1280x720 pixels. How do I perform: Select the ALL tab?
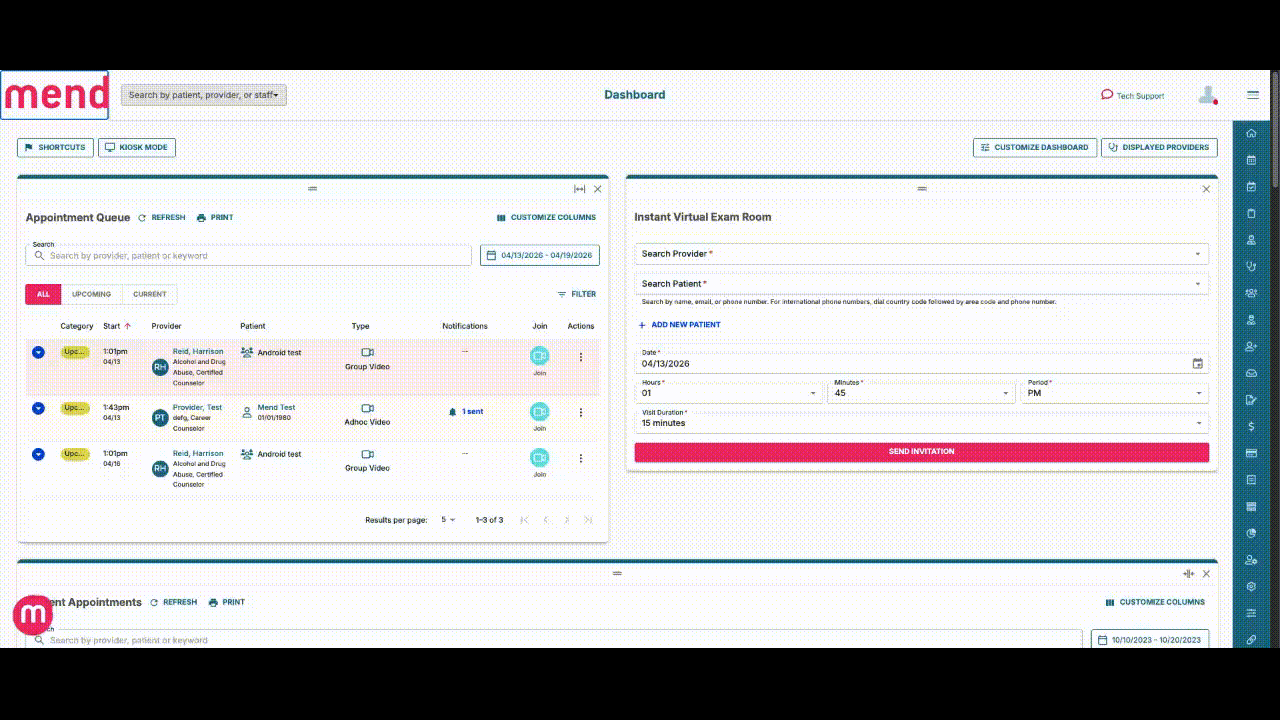click(43, 294)
